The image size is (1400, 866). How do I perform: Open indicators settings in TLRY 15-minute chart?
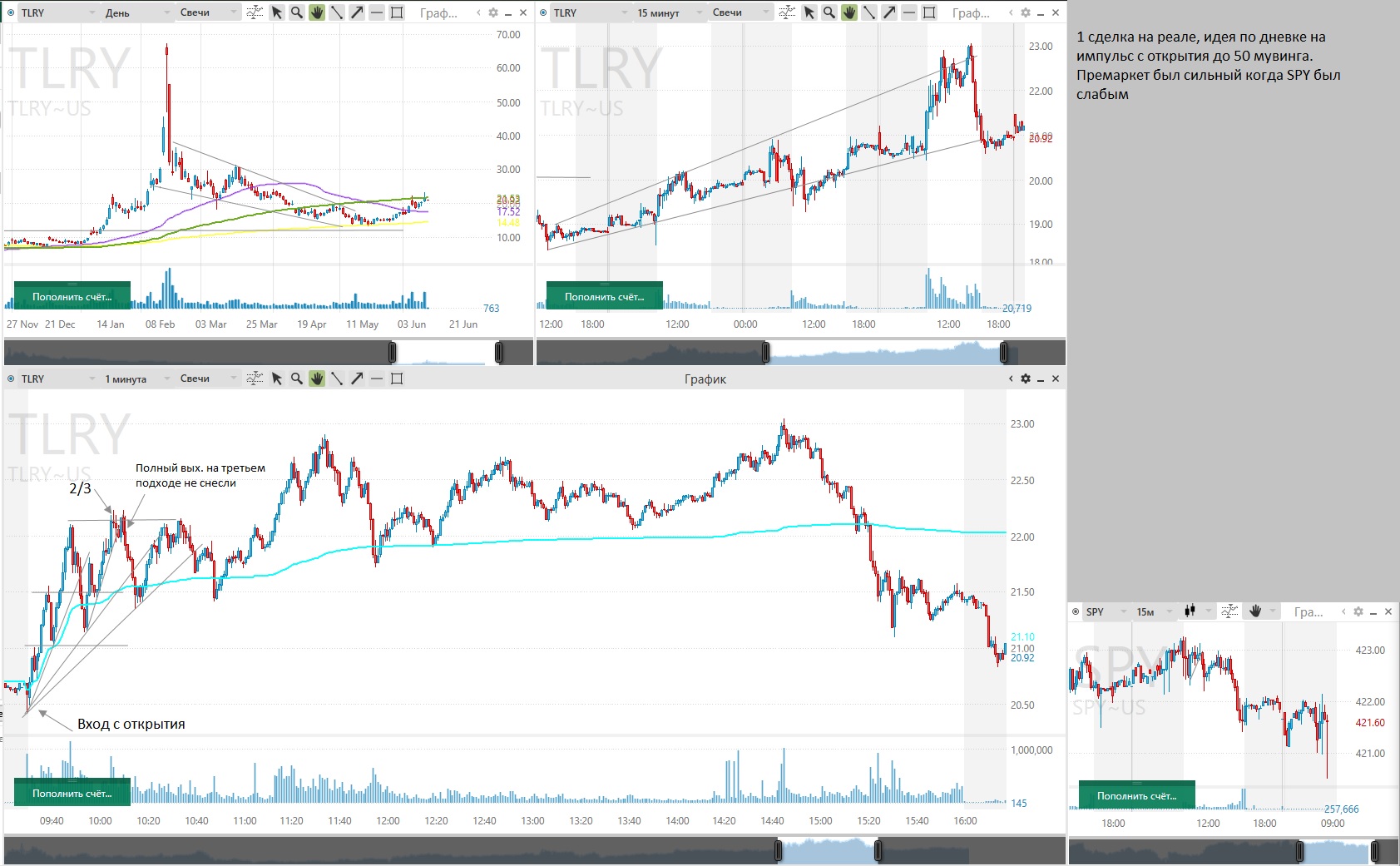[787, 12]
